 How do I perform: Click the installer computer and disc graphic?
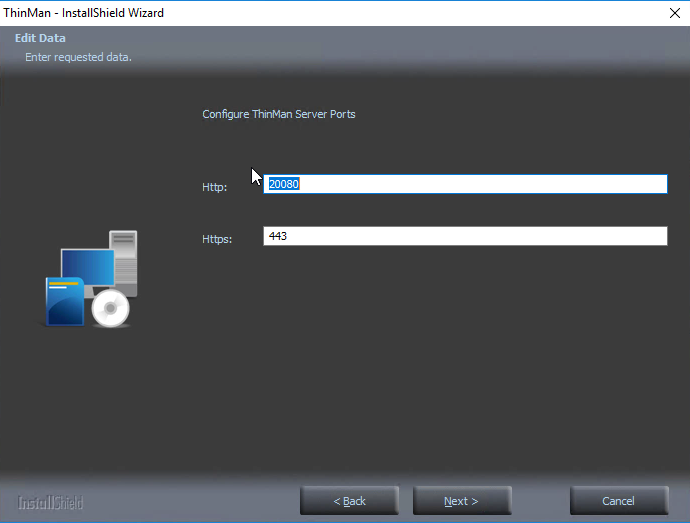point(92,279)
